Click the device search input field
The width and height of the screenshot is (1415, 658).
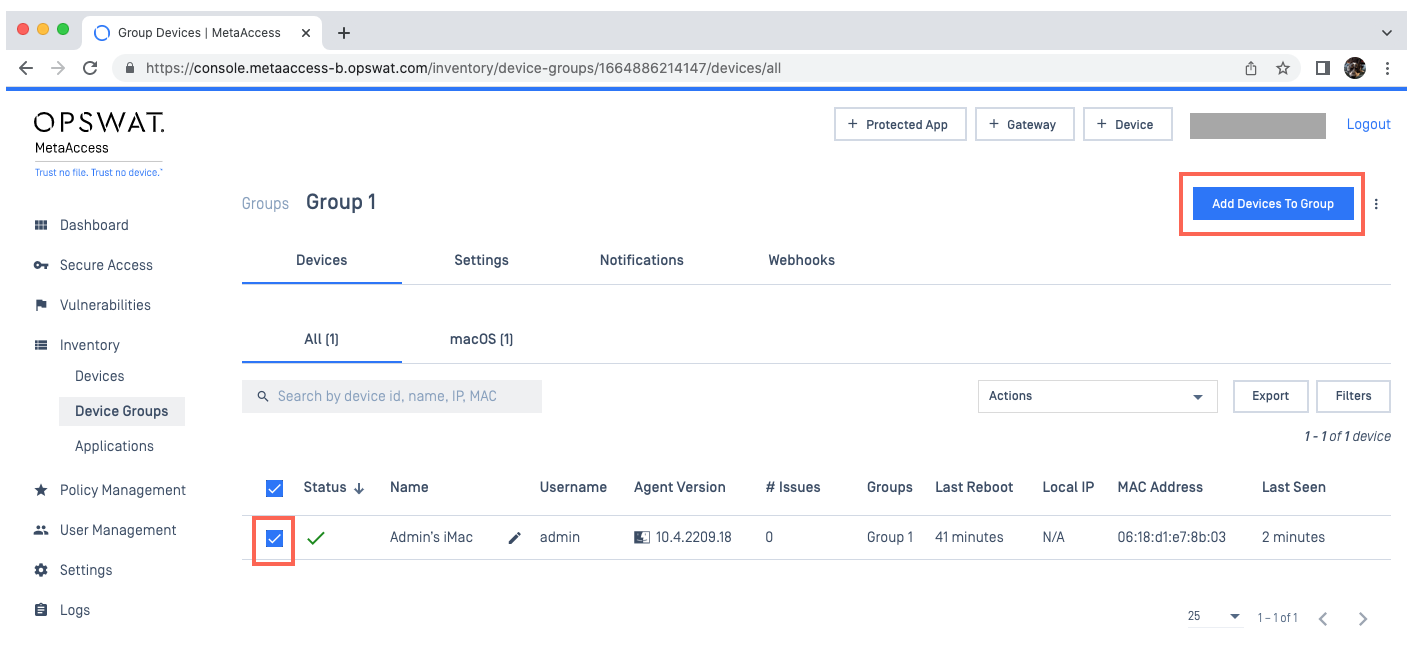(x=400, y=396)
